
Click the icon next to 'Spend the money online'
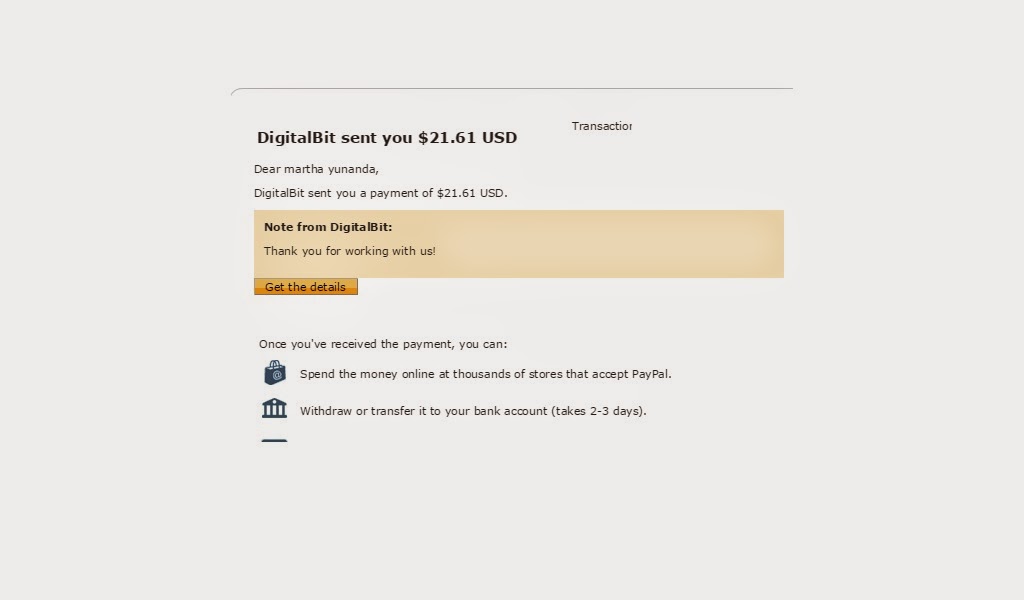tap(274, 372)
